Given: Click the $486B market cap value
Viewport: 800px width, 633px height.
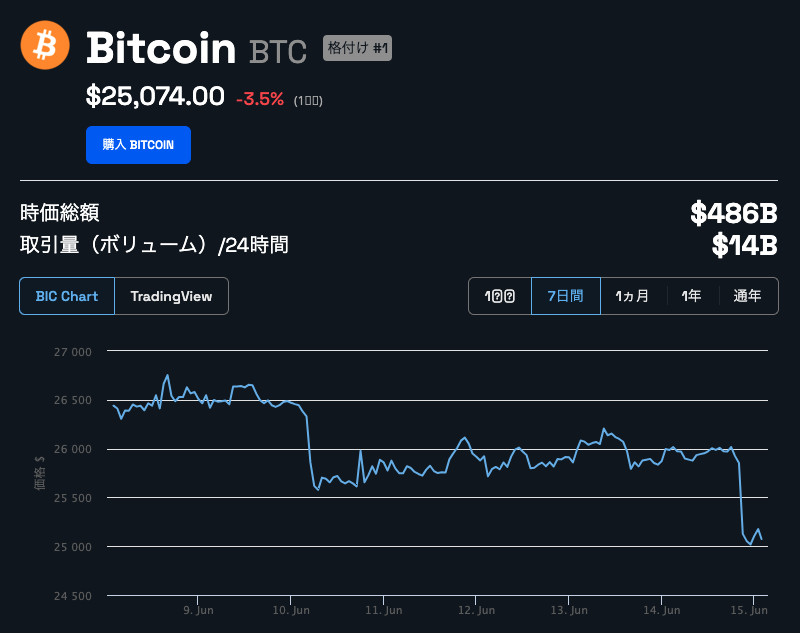Looking at the screenshot, I should click(x=734, y=213).
